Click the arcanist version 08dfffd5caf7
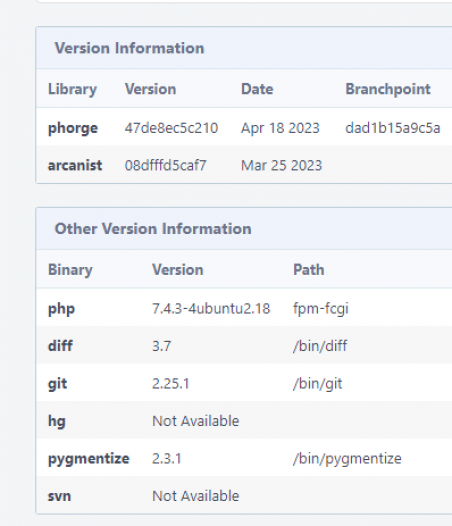This screenshot has width=452, height=526. coord(165,165)
